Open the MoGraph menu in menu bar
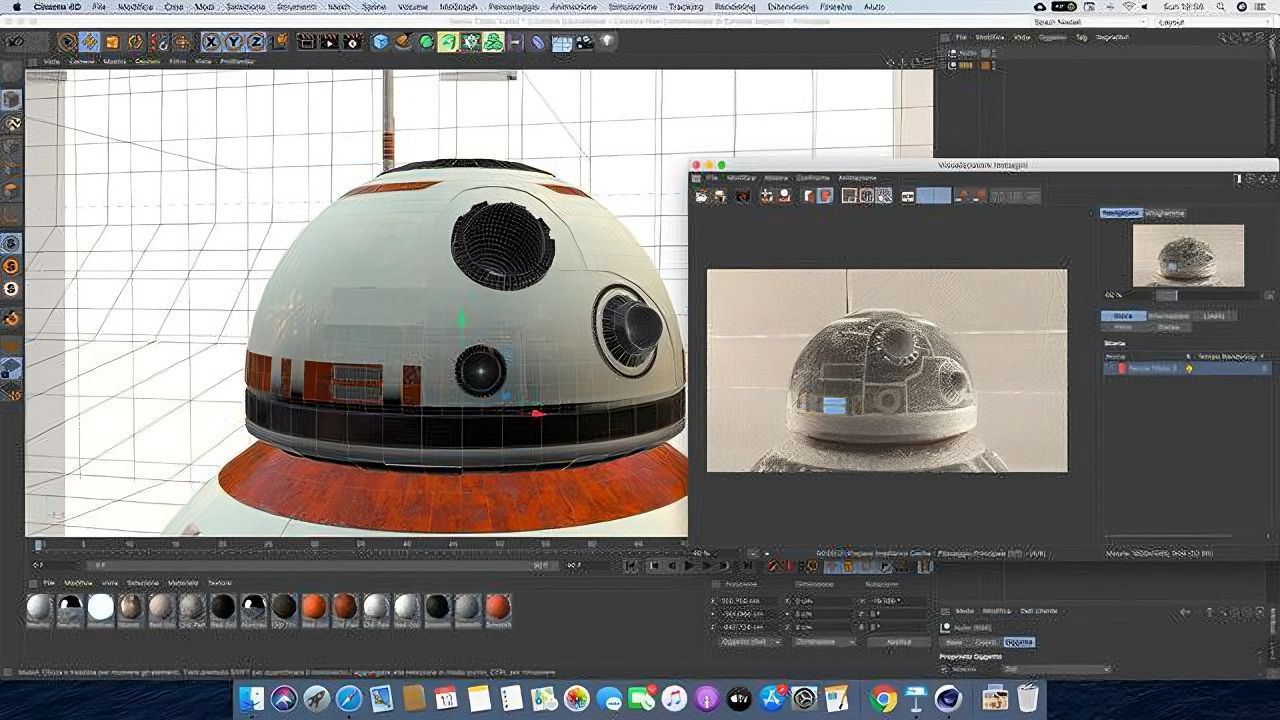The height and width of the screenshot is (720, 1280). [x=459, y=6]
